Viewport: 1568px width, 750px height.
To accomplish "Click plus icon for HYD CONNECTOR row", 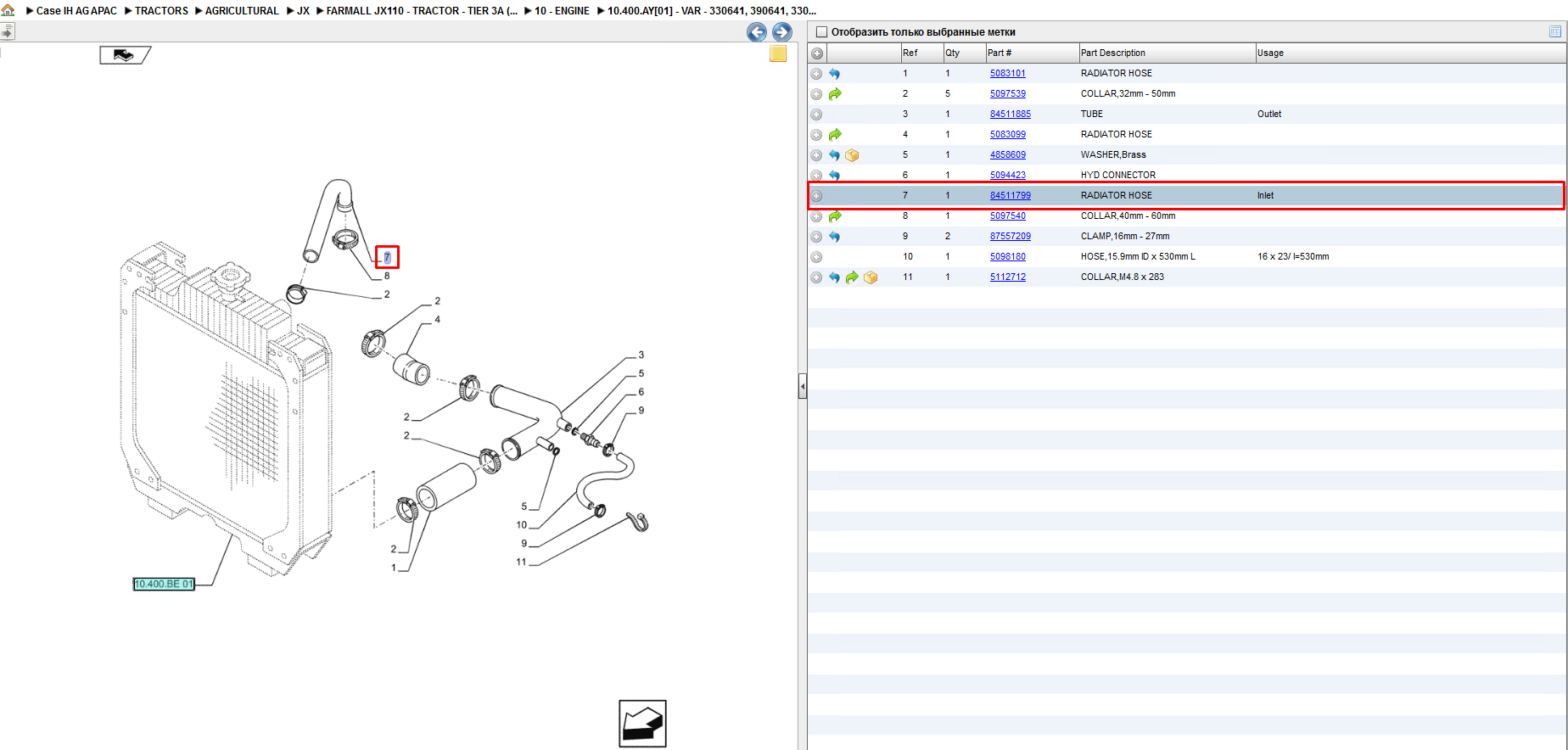I will 816,176.
